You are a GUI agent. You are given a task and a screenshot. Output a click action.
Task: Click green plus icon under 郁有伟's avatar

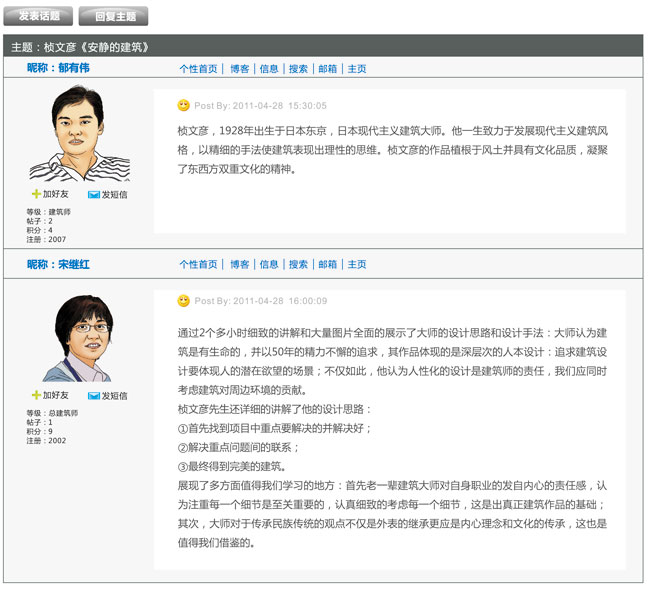click(37, 194)
